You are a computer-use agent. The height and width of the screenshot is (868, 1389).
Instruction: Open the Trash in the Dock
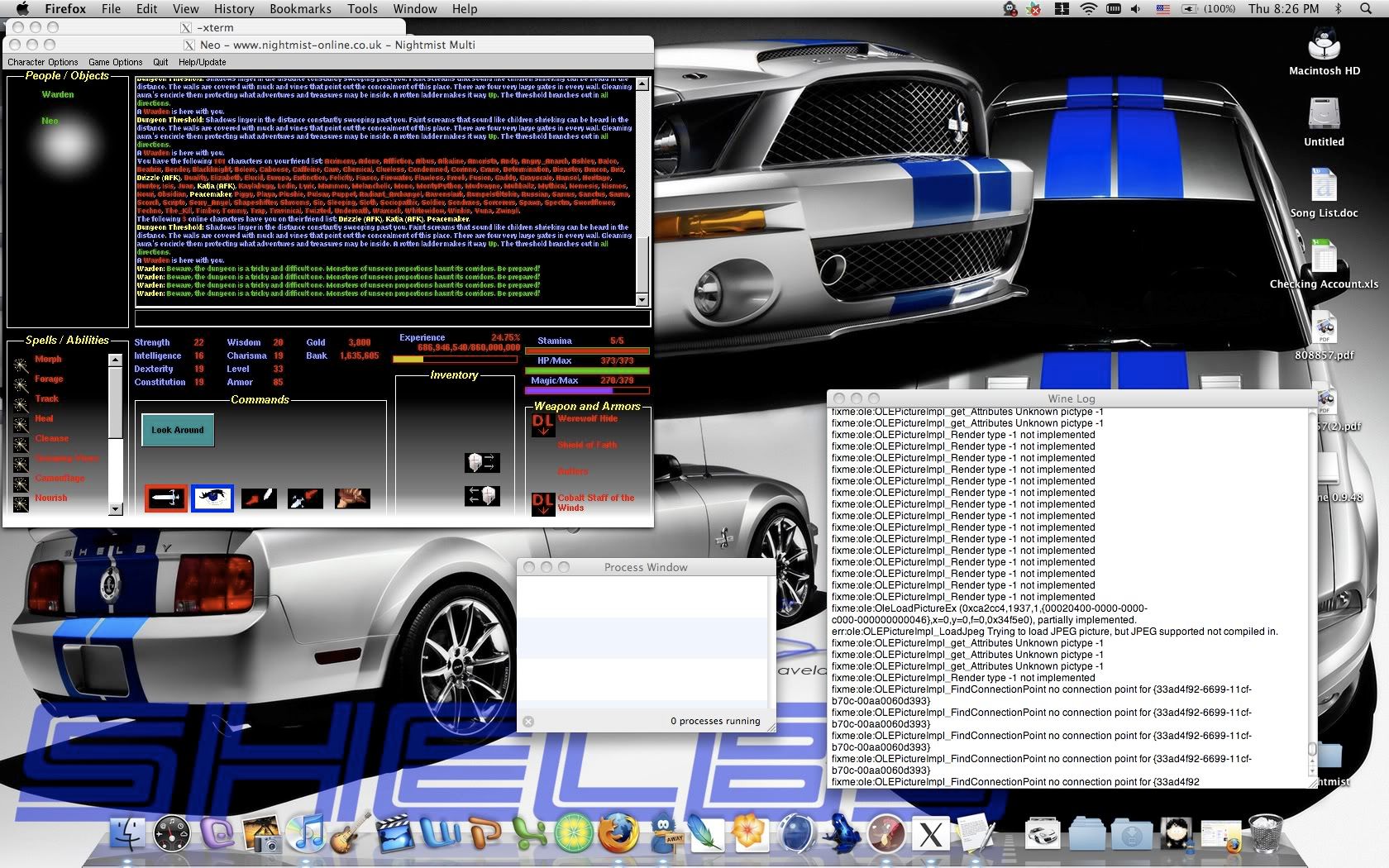pyautogui.click(x=1265, y=833)
